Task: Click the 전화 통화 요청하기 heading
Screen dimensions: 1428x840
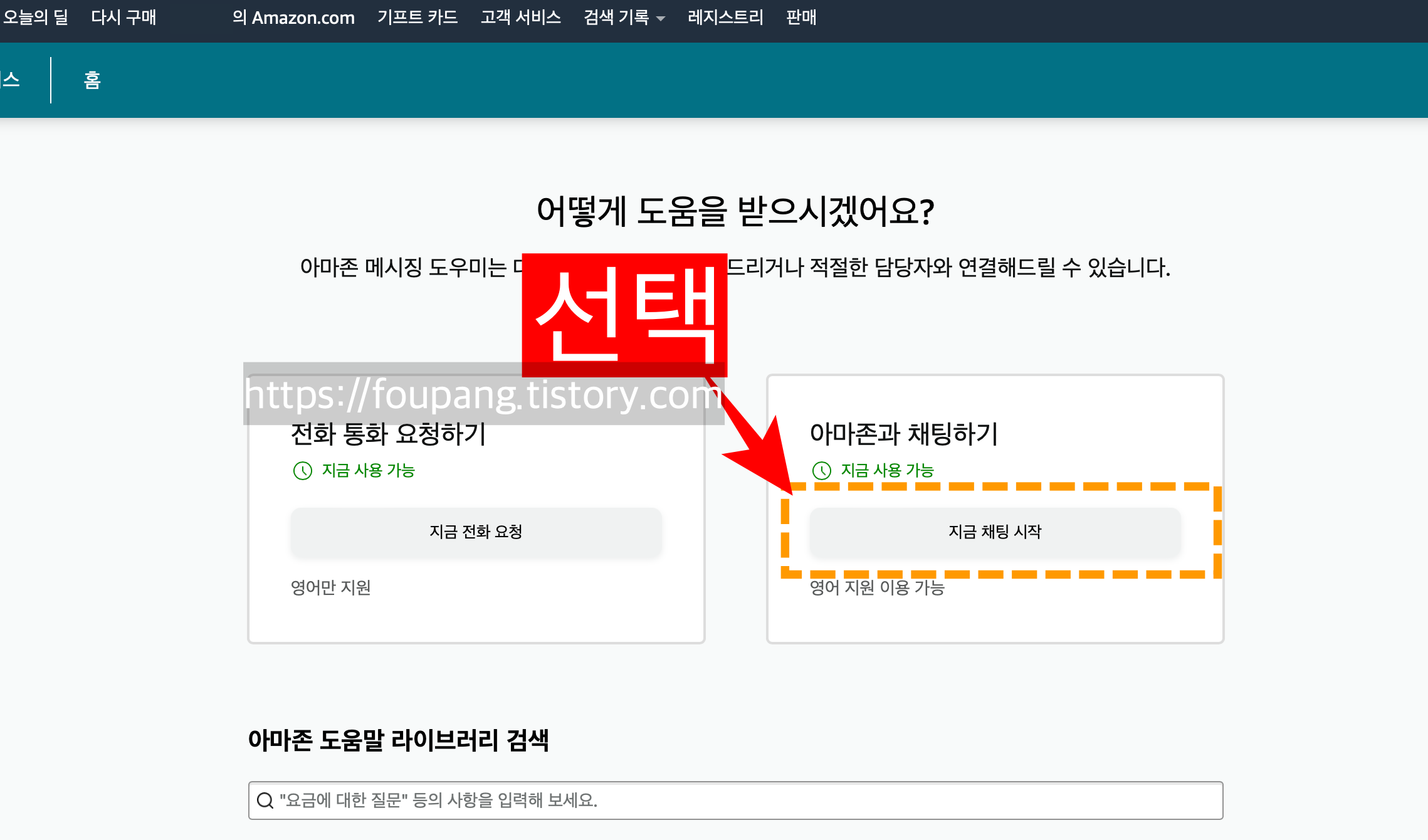Action: click(x=389, y=434)
